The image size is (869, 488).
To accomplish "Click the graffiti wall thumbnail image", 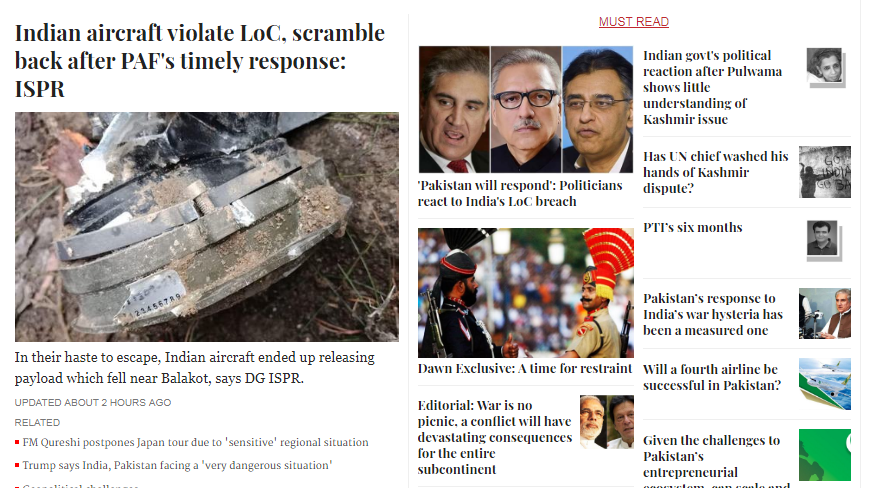I will pyautogui.click(x=825, y=172).
